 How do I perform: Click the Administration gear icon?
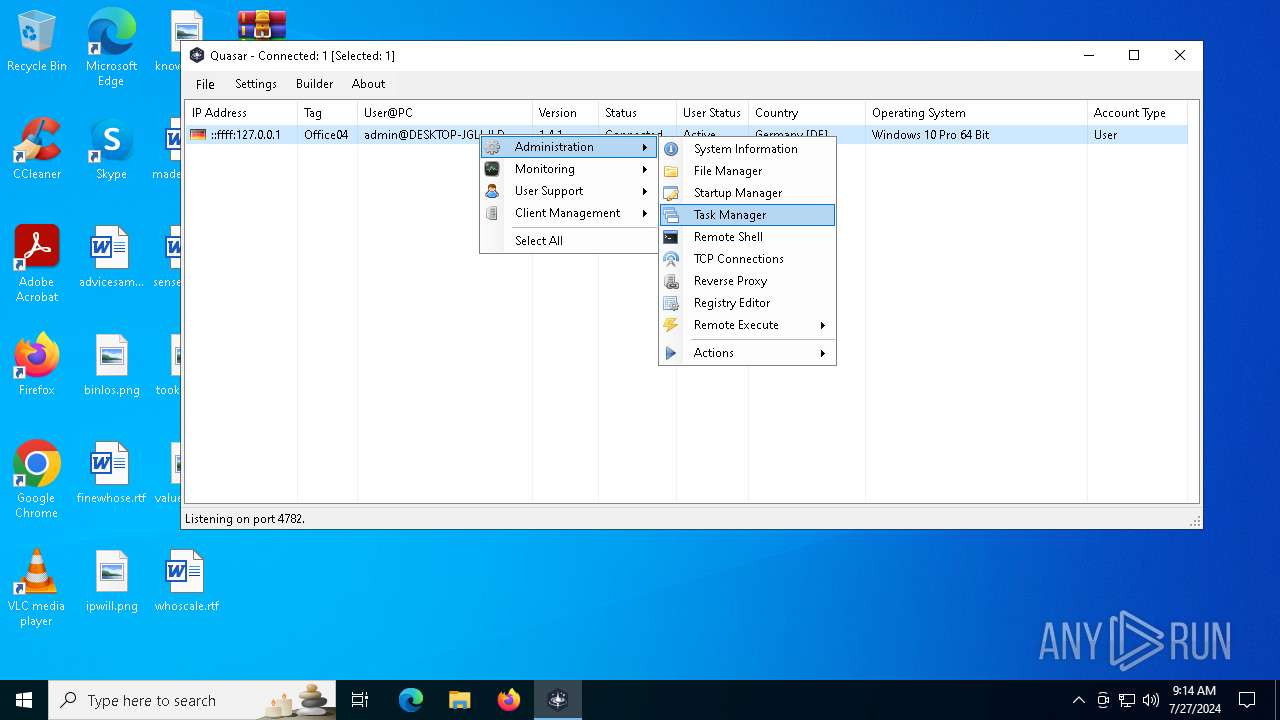[x=492, y=147]
